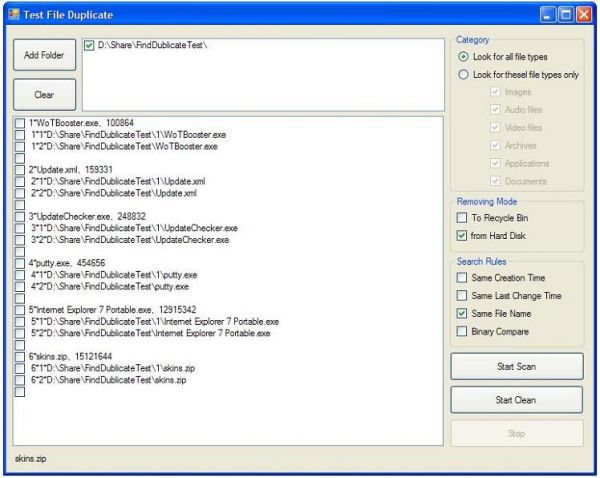Click the Start Scan button
600x478 pixels.
pyautogui.click(x=517, y=366)
